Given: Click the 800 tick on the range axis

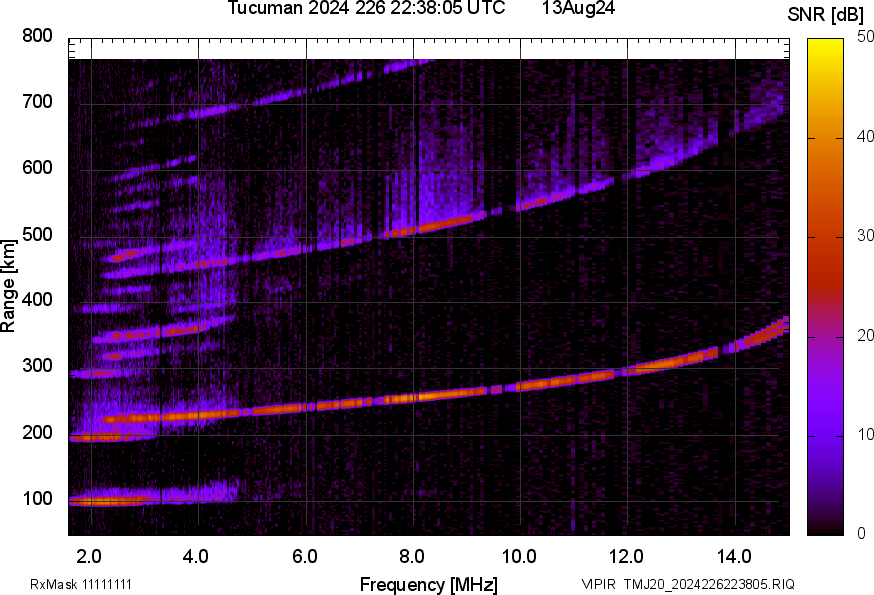Looking at the screenshot, I should [x=37, y=36].
